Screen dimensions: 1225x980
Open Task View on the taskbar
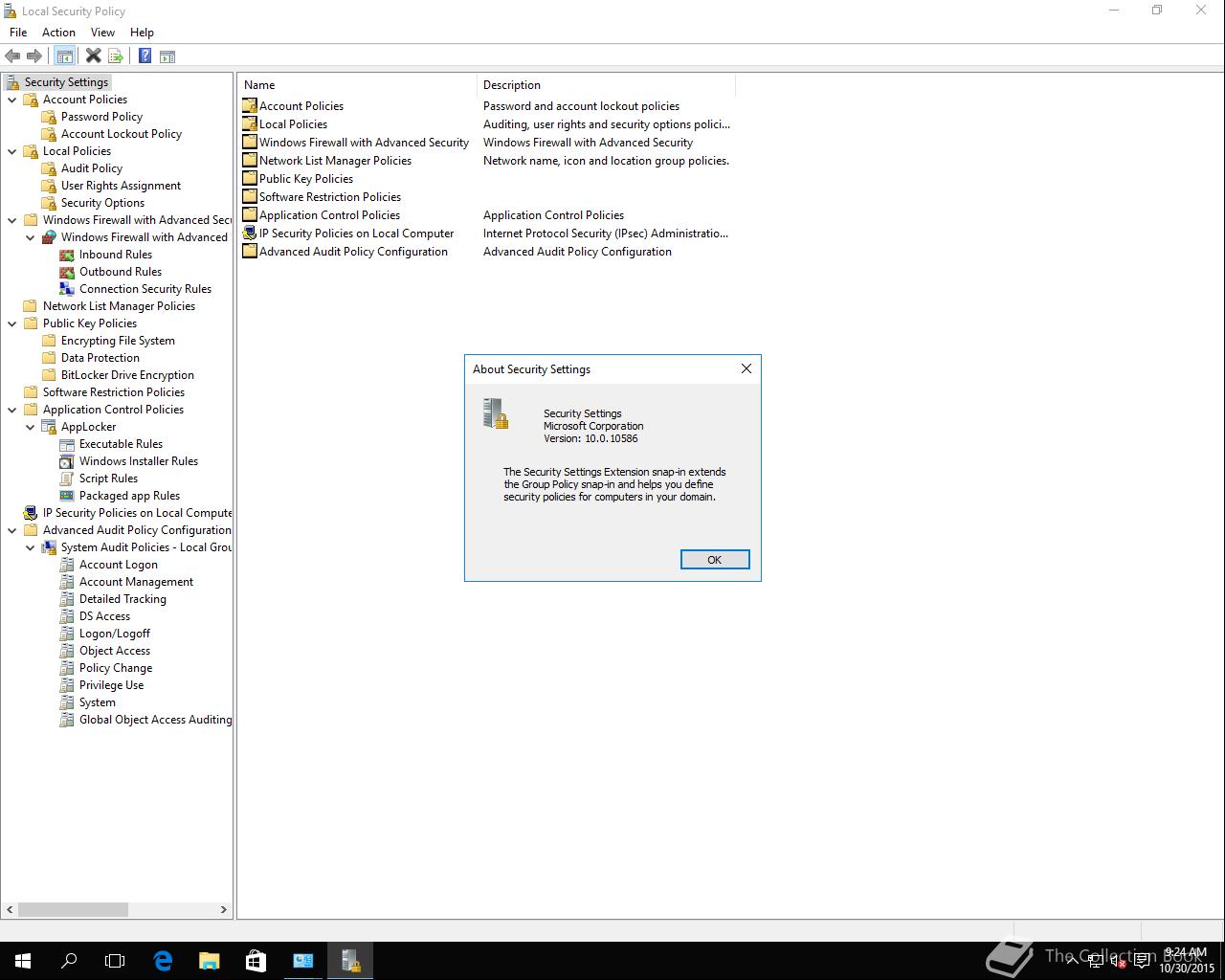click(115, 960)
